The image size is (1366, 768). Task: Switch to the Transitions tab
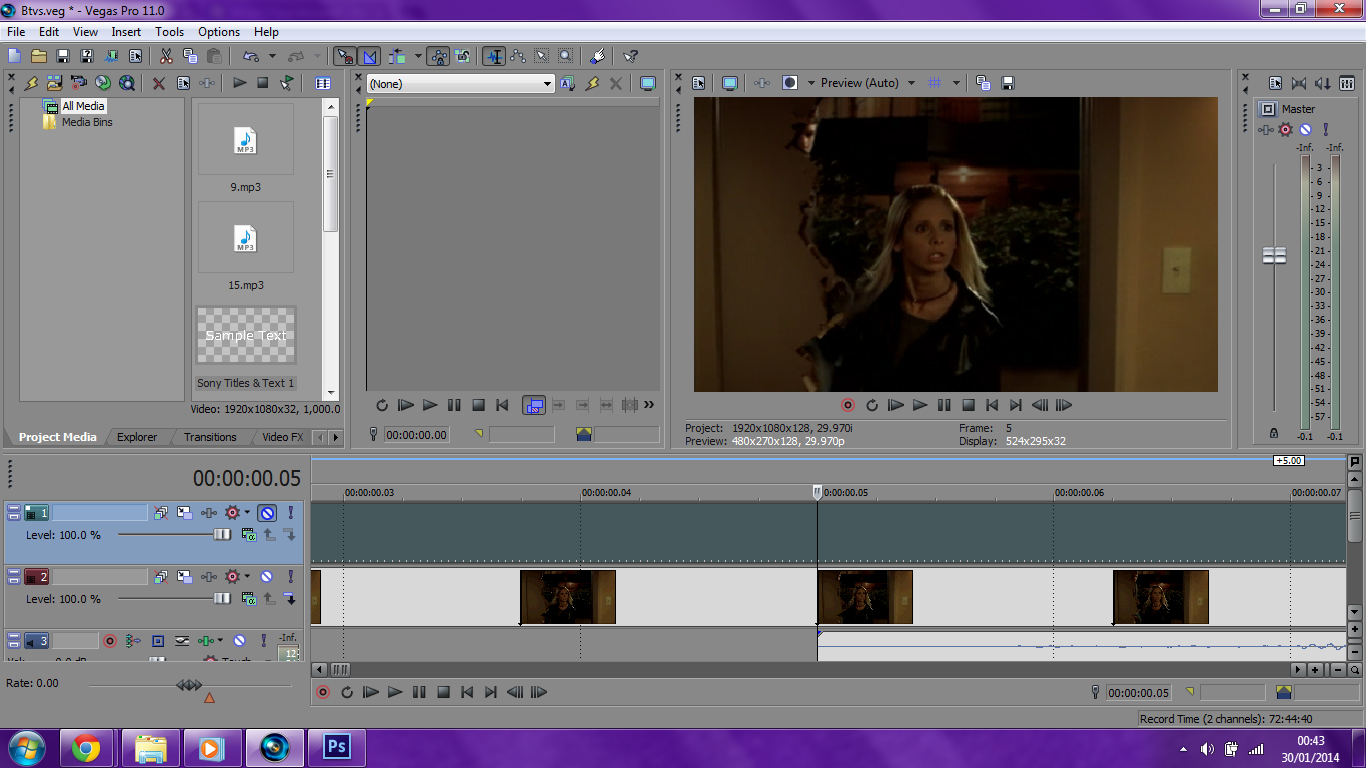tap(210, 437)
